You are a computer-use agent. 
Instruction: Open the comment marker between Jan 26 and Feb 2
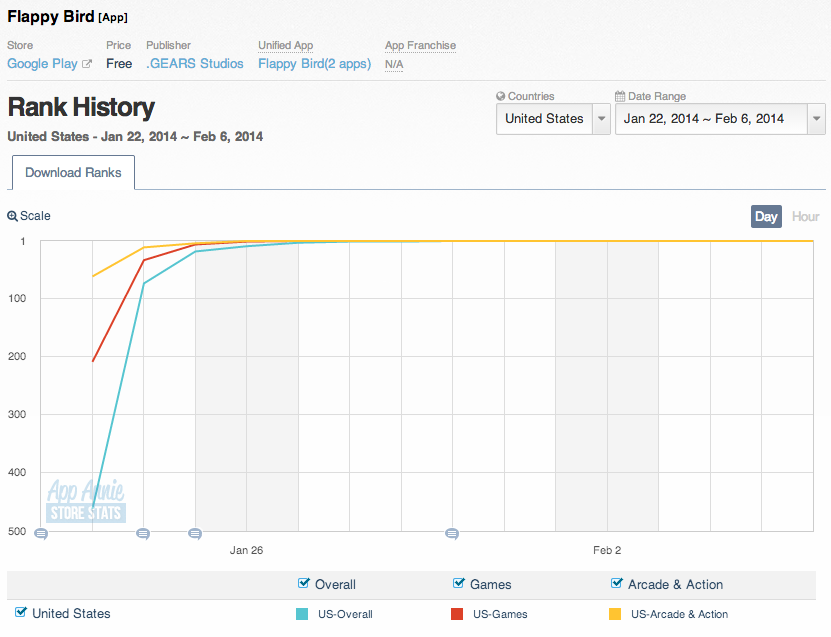click(x=452, y=533)
